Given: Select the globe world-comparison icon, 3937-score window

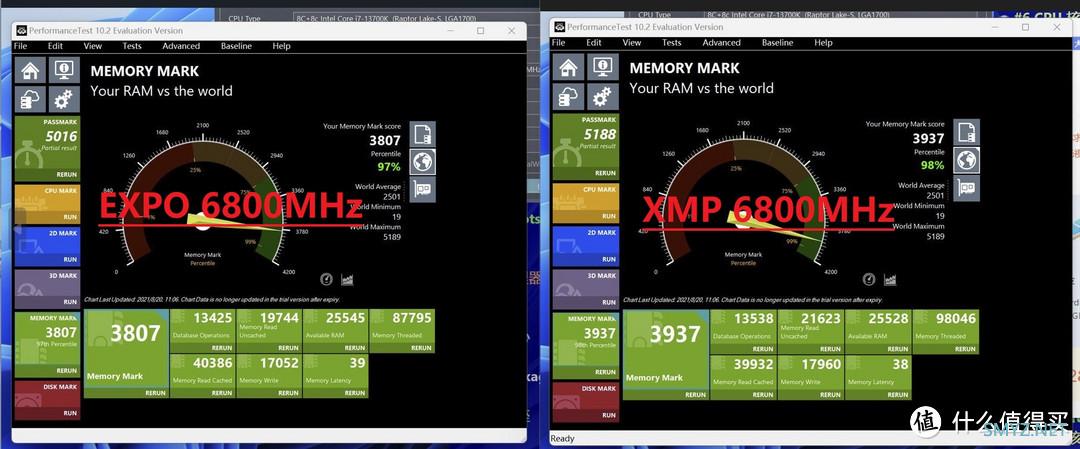Looking at the screenshot, I should click(x=966, y=160).
